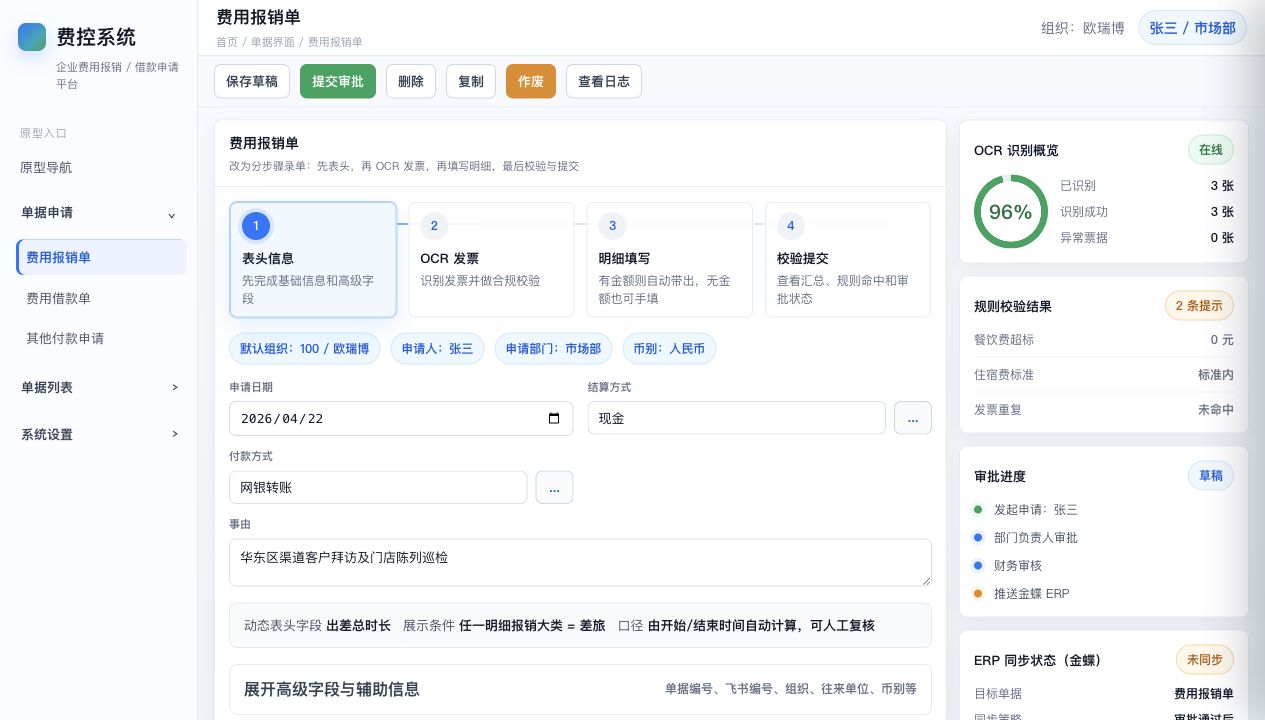Click the 申请部门：市场部 chip
1265x720 pixels.
(553, 348)
